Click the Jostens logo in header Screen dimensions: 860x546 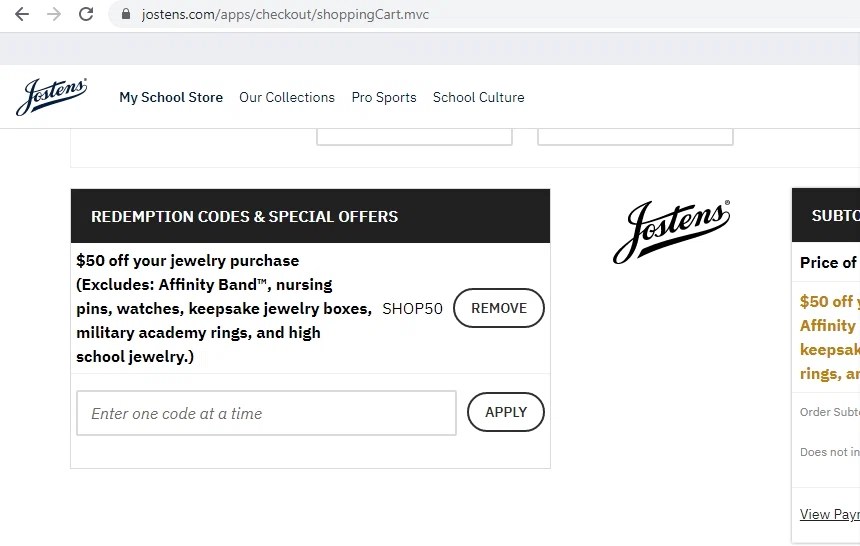coord(51,96)
